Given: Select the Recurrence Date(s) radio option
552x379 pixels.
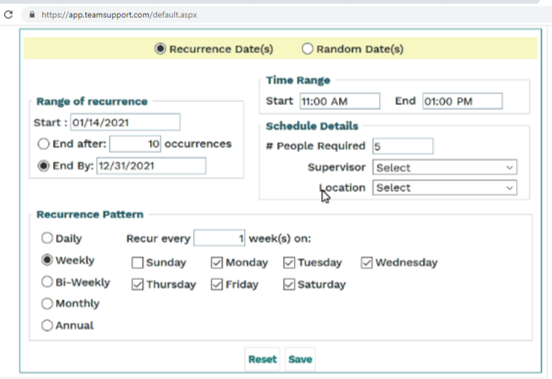Looking at the screenshot, I should click(160, 49).
